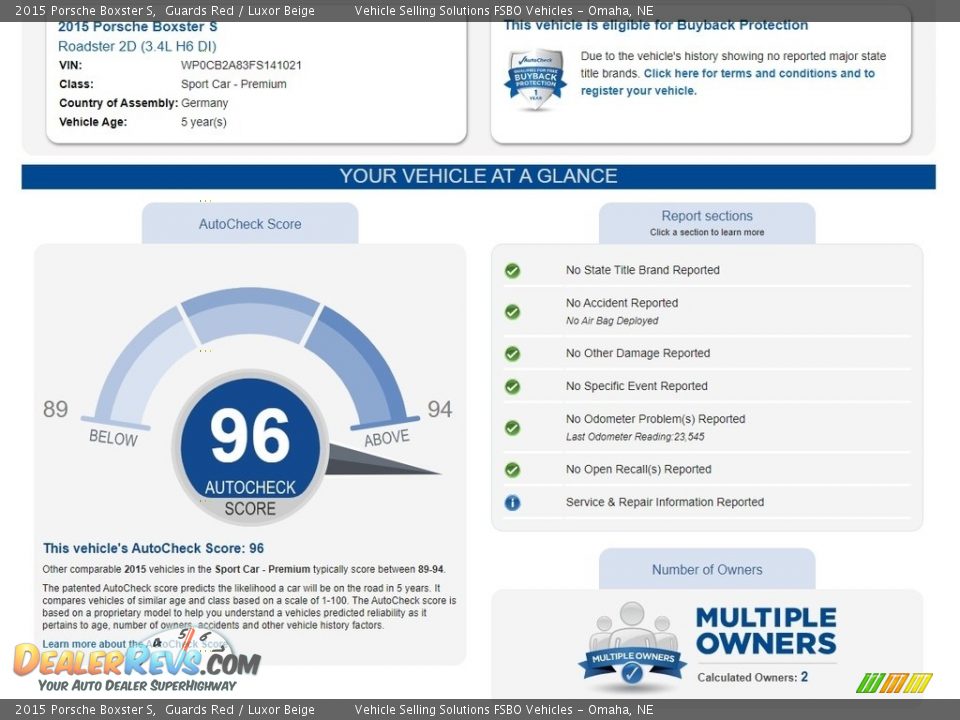Click the Germany country of assembly value
The height and width of the screenshot is (720, 960).
point(204,103)
